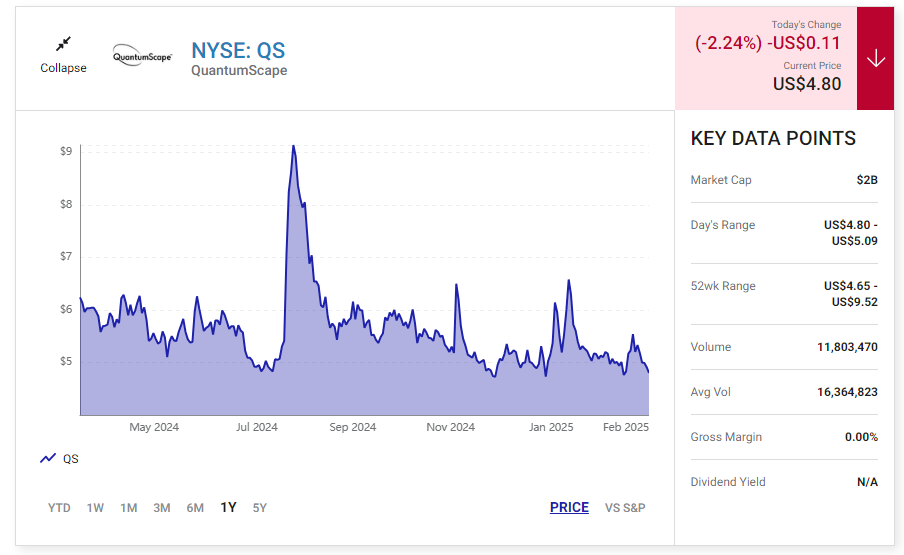904x555 pixels.
Task: Click the 52wk Range value
Action: pyautogui.click(x=850, y=294)
